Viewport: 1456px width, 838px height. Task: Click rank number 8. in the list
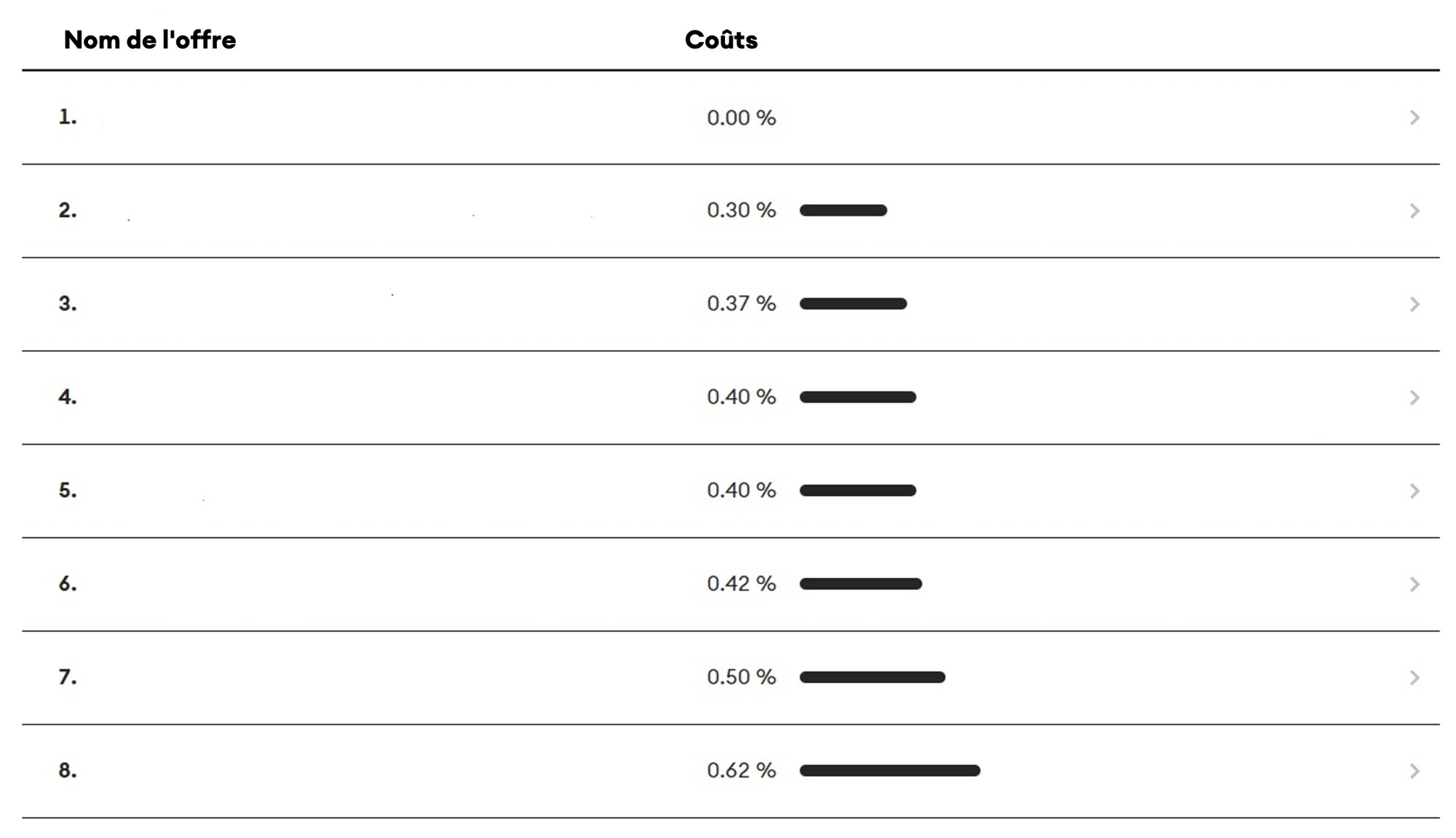[x=68, y=770]
